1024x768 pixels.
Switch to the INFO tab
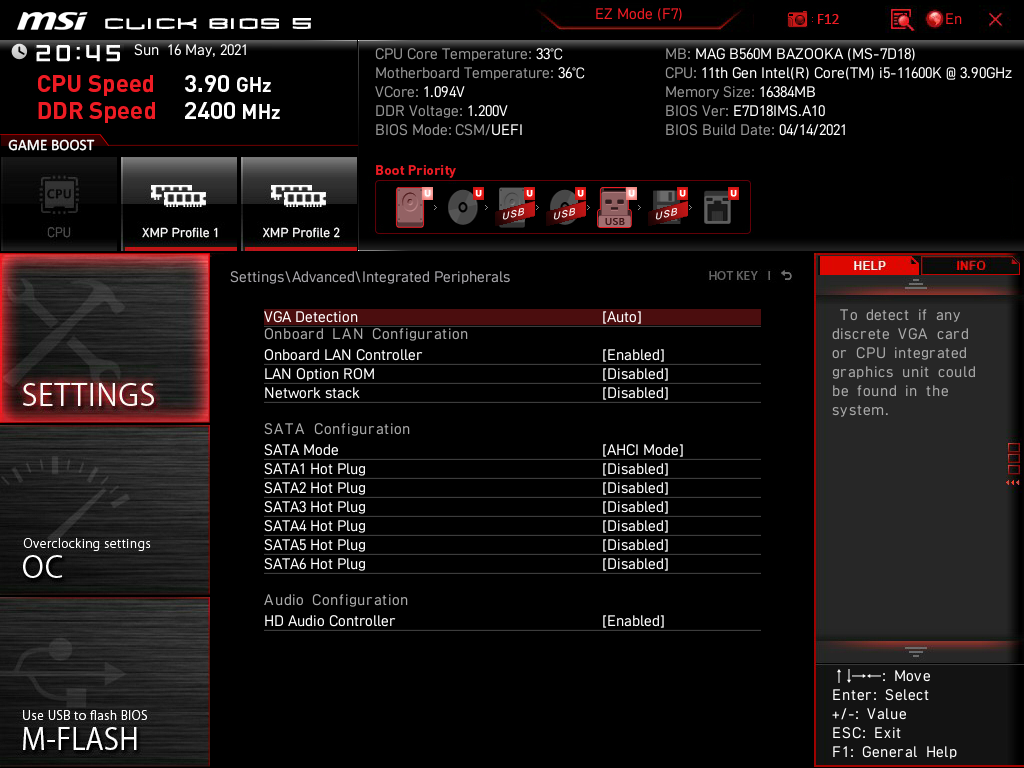point(970,265)
